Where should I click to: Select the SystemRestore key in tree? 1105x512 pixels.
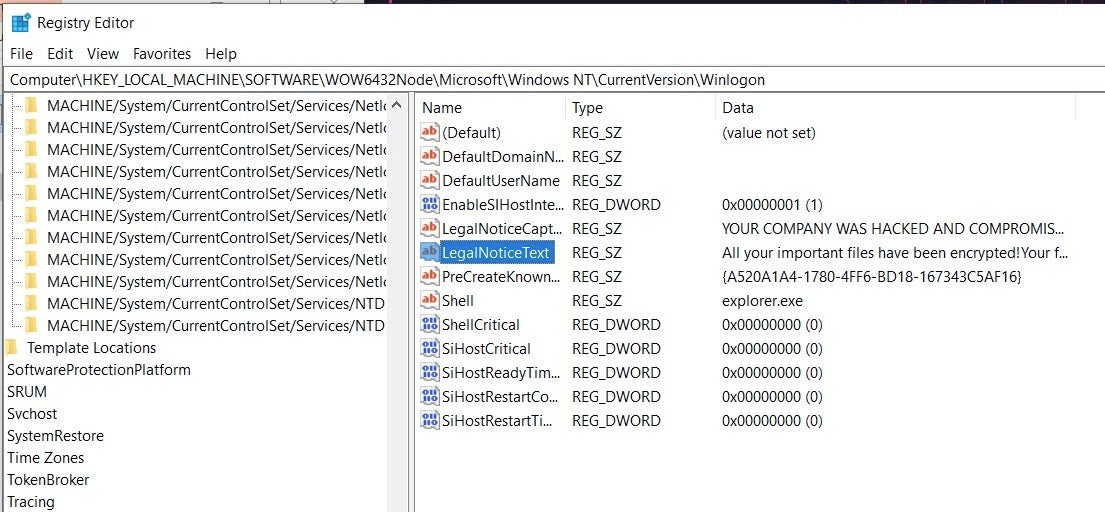point(55,436)
